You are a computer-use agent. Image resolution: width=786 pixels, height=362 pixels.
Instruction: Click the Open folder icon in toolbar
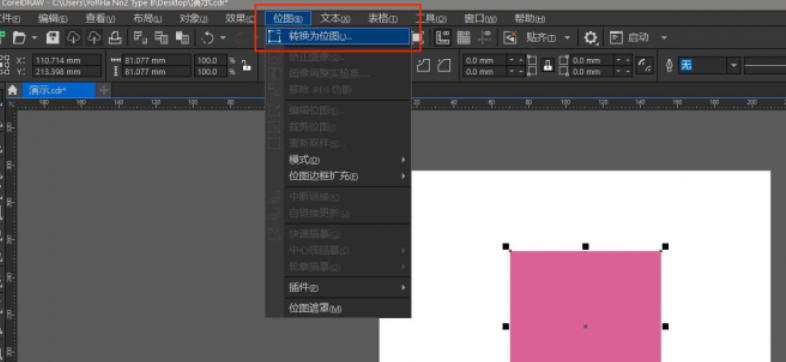(x=20, y=38)
